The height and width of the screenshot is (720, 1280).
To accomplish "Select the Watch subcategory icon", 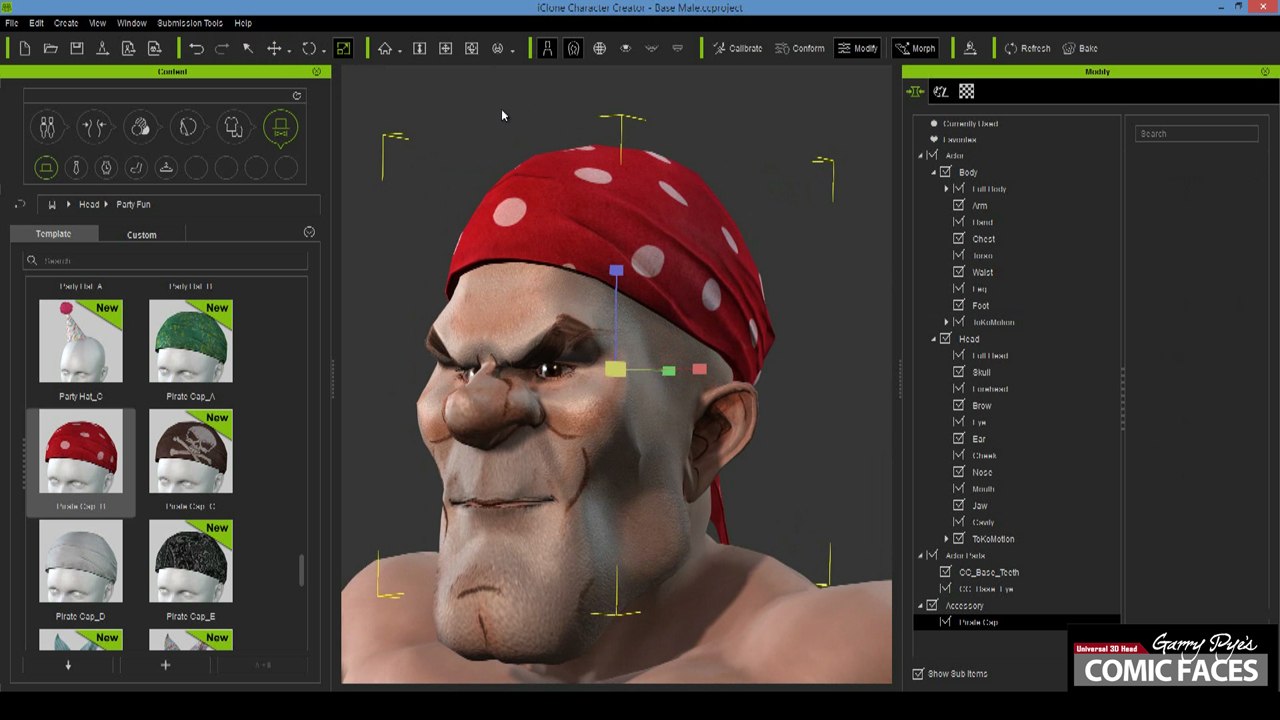I will [106, 168].
